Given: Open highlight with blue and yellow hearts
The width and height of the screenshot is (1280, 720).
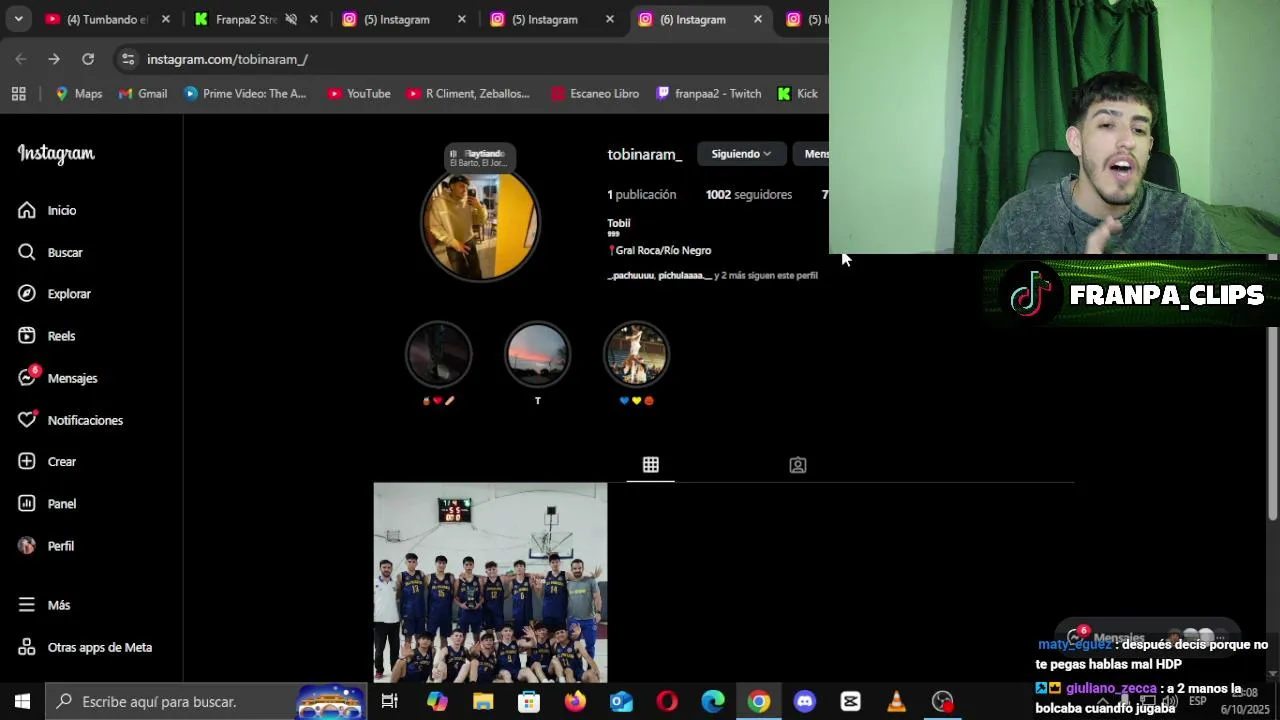Looking at the screenshot, I should (x=636, y=355).
